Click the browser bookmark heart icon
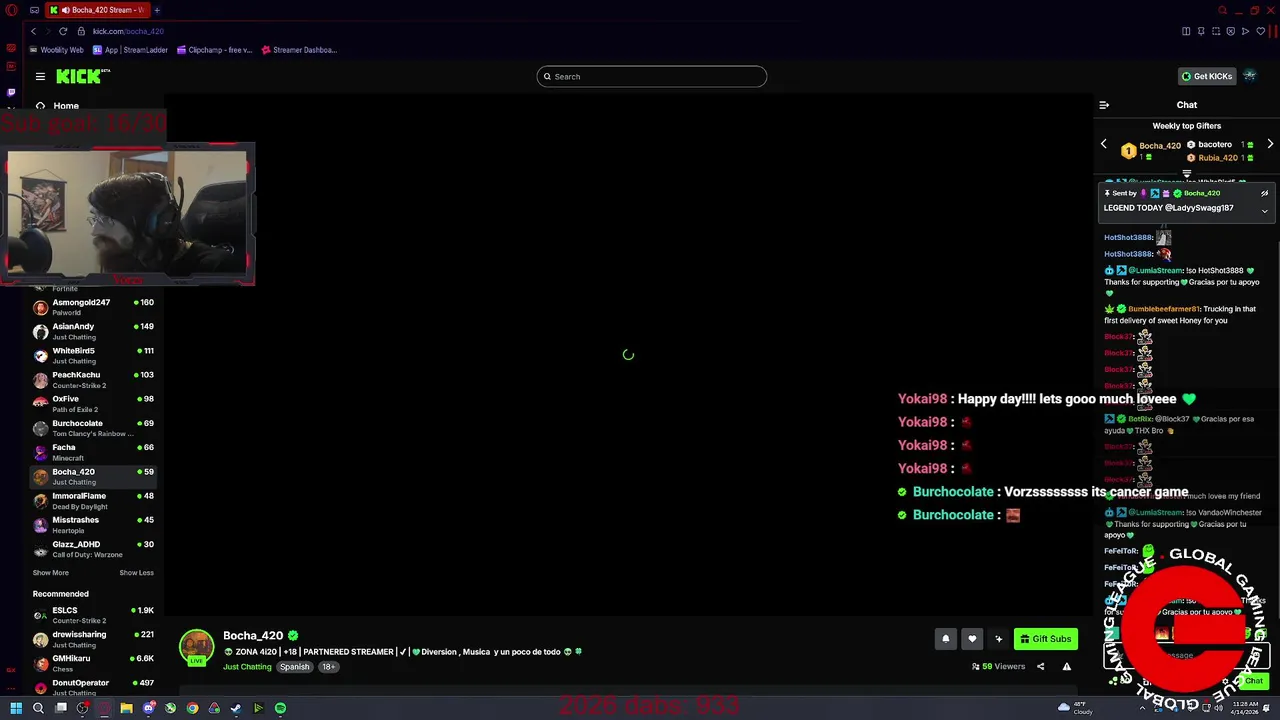This screenshot has height=720, width=1280. 1261,31
